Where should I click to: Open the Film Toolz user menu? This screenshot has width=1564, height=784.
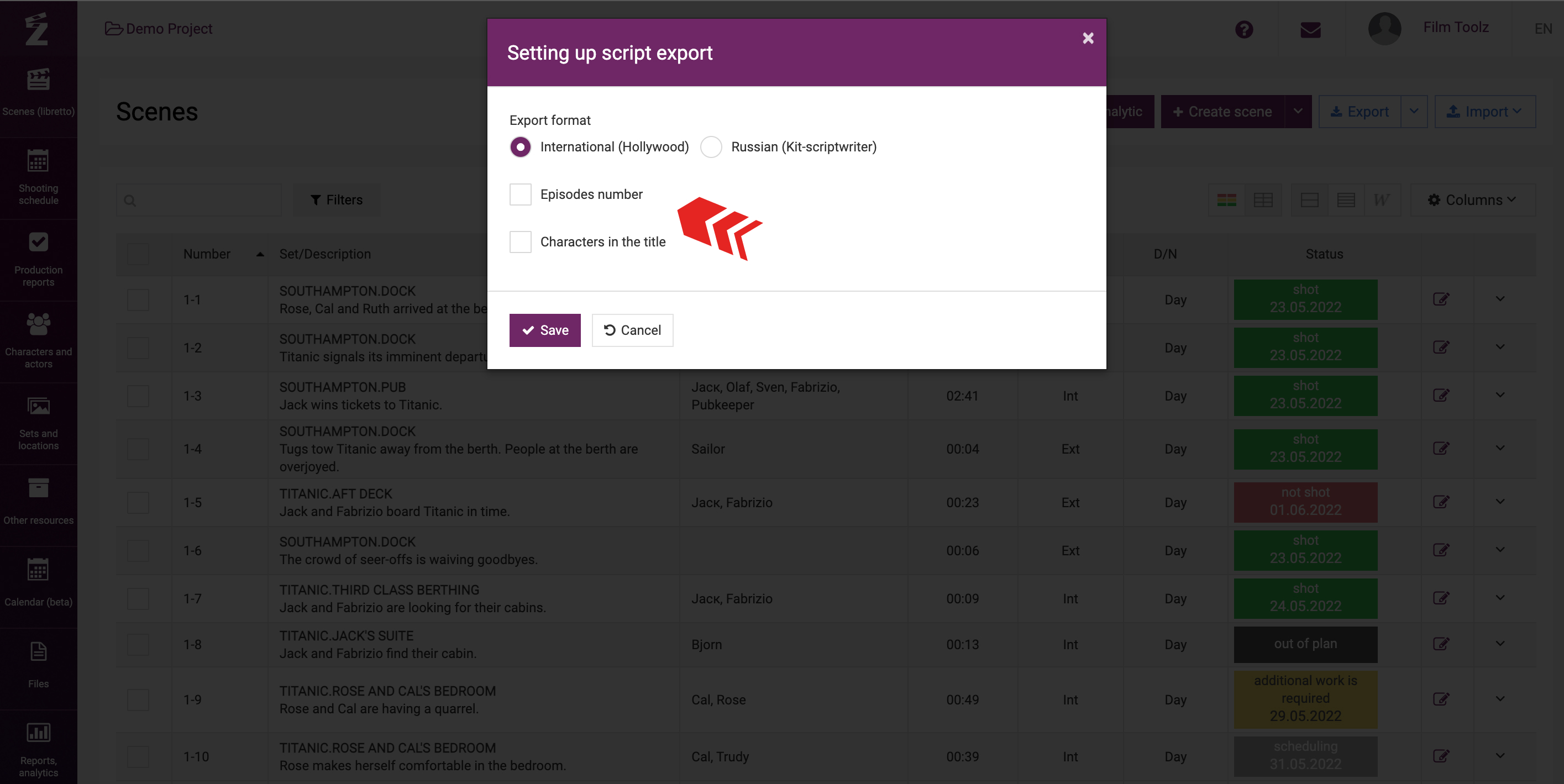(1455, 27)
